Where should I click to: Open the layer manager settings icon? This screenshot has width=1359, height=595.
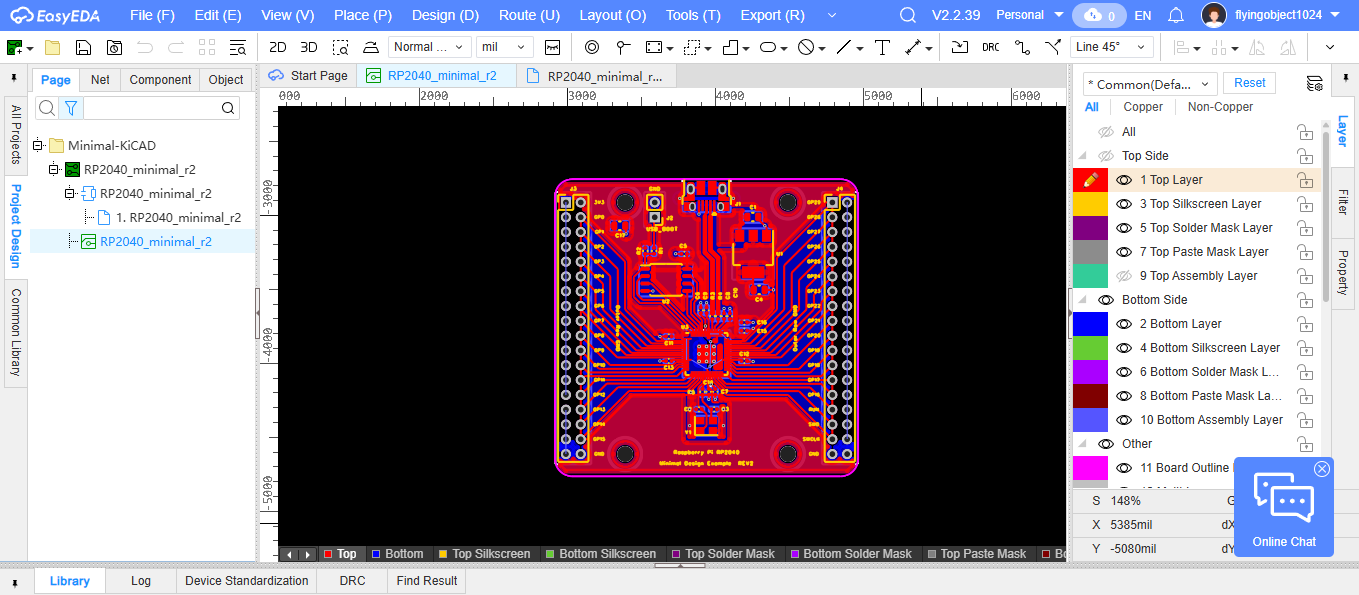tap(1315, 84)
